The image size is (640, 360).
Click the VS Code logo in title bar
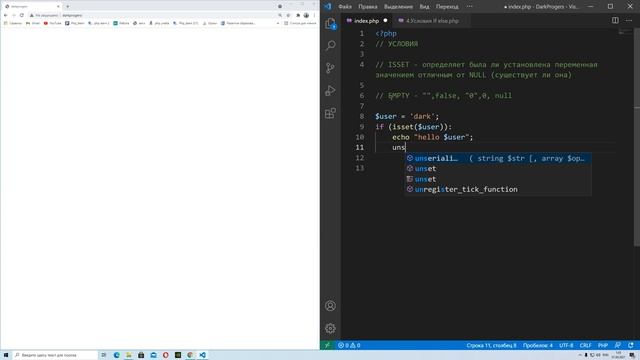[328, 7]
